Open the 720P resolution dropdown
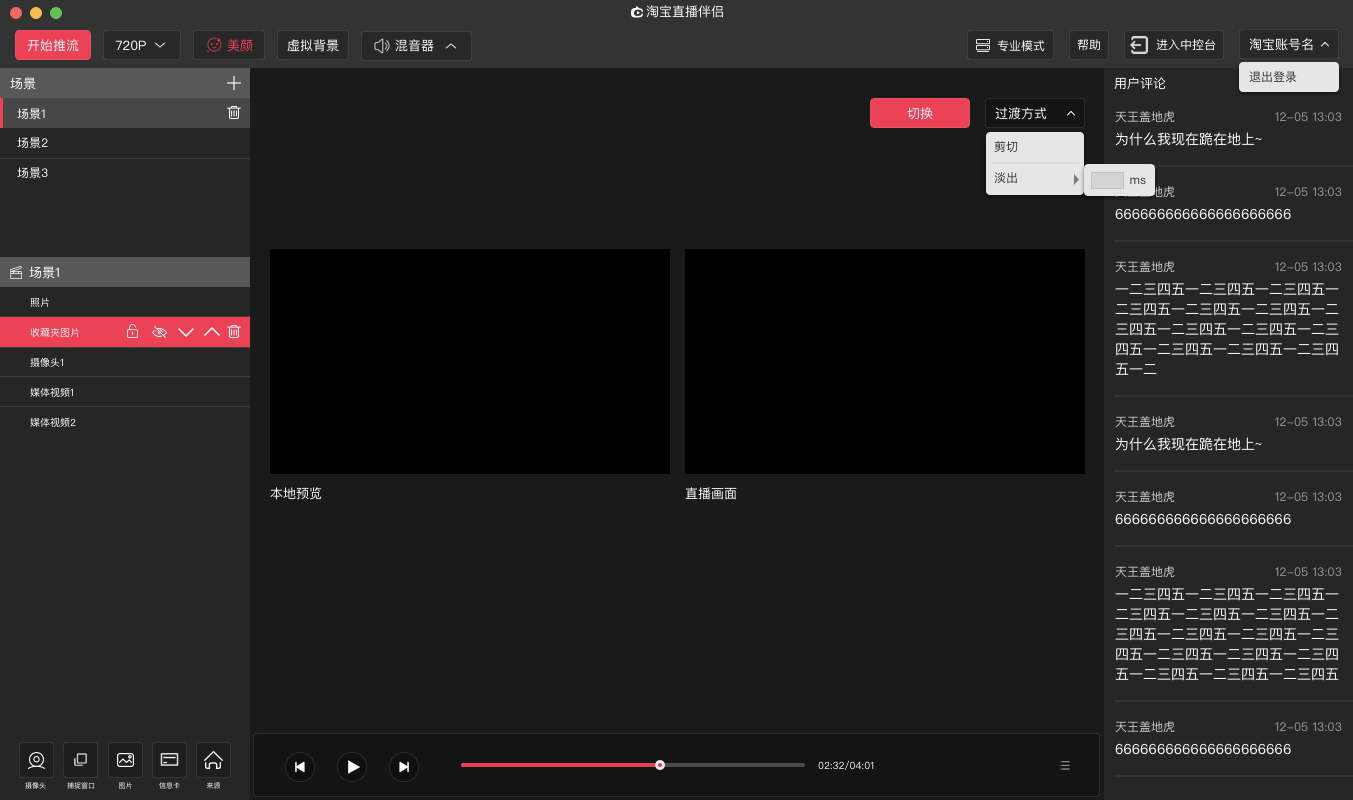 coord(141,45)
